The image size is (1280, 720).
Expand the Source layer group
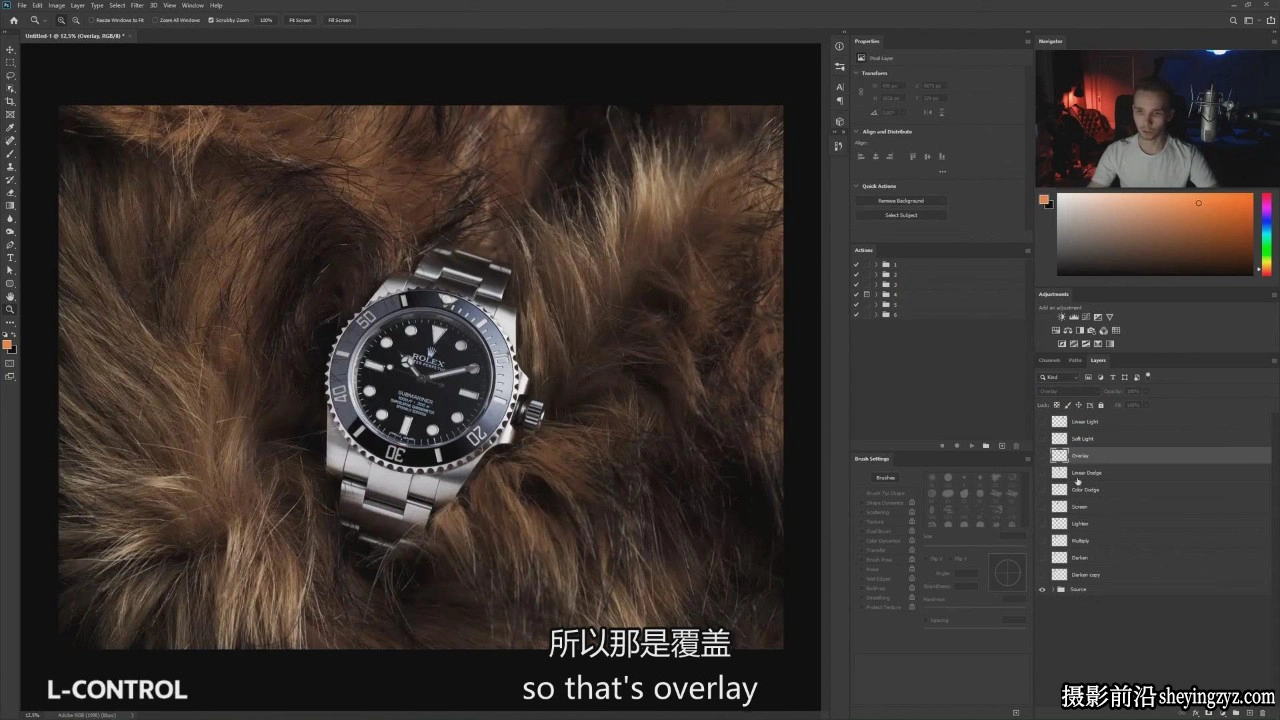(x=1051, y=589)
